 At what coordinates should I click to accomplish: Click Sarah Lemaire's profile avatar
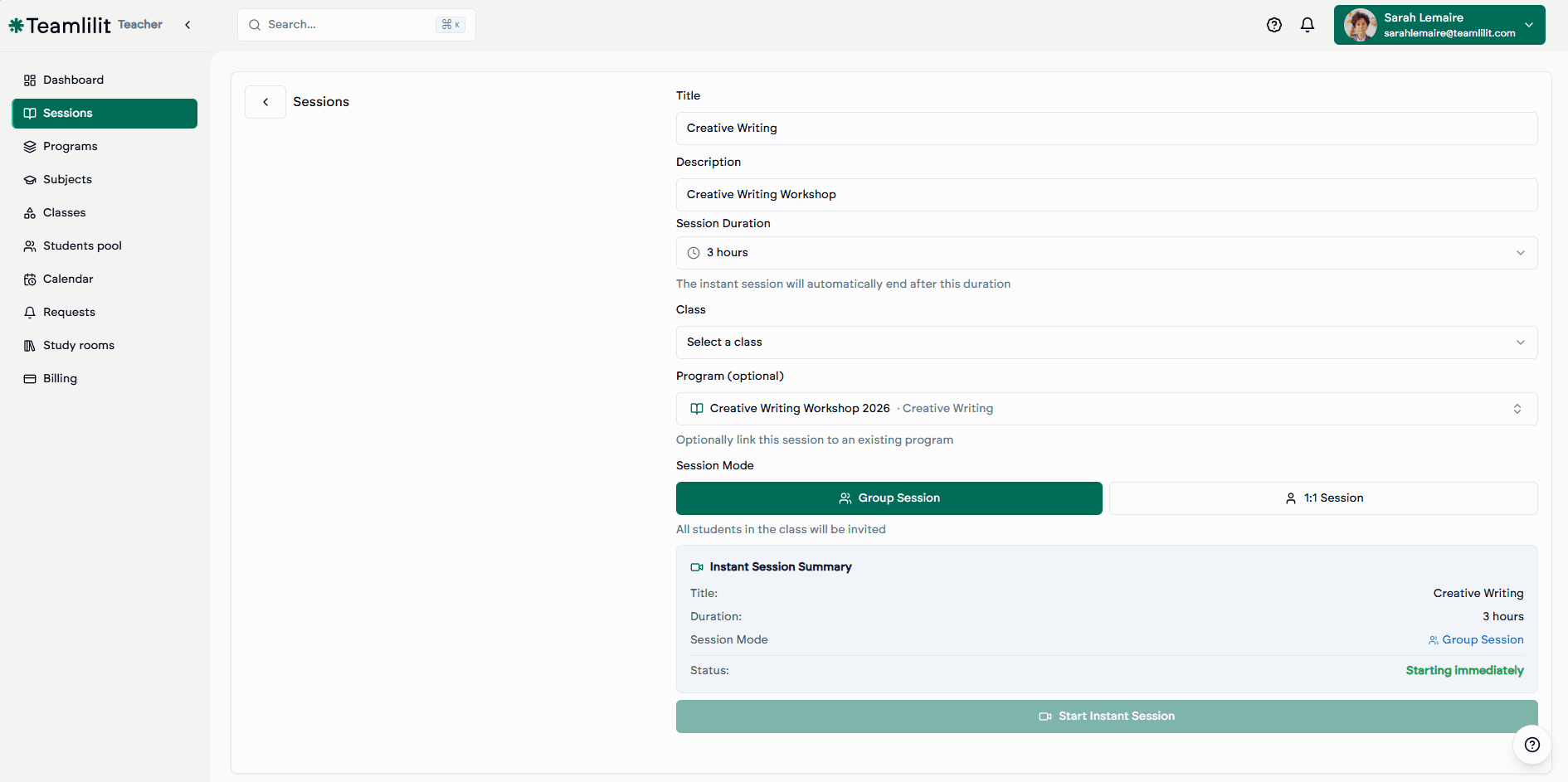1361,25
